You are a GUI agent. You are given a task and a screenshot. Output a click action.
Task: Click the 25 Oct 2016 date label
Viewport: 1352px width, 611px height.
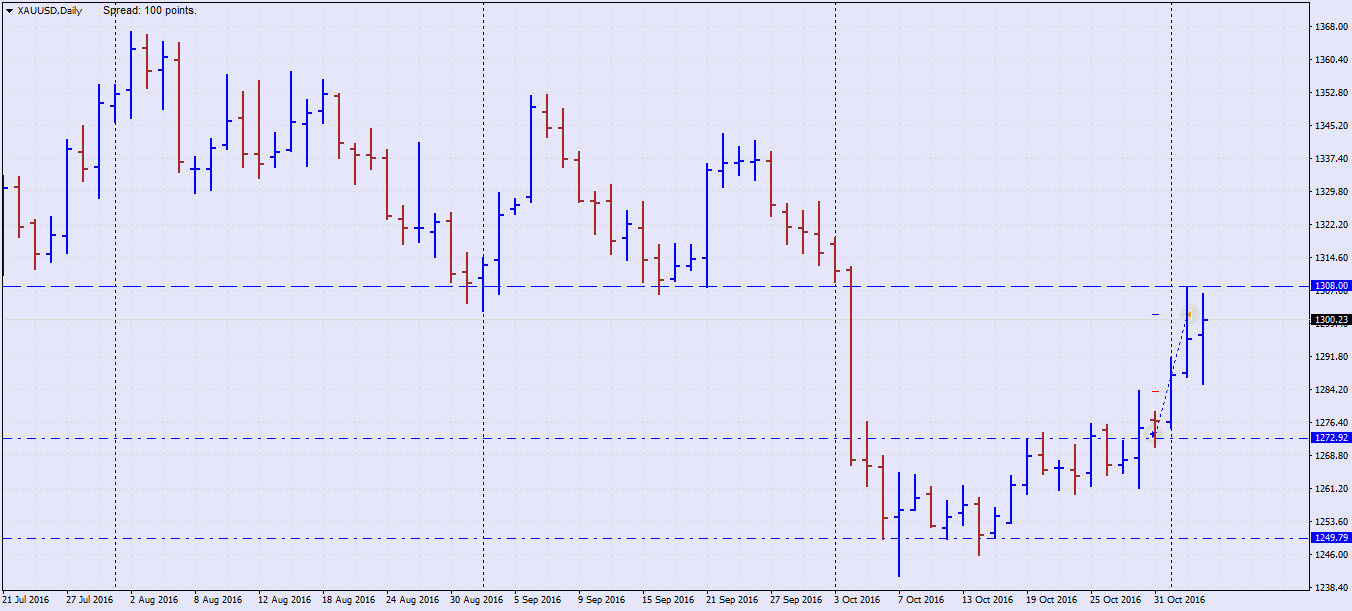pos(1115,600)
